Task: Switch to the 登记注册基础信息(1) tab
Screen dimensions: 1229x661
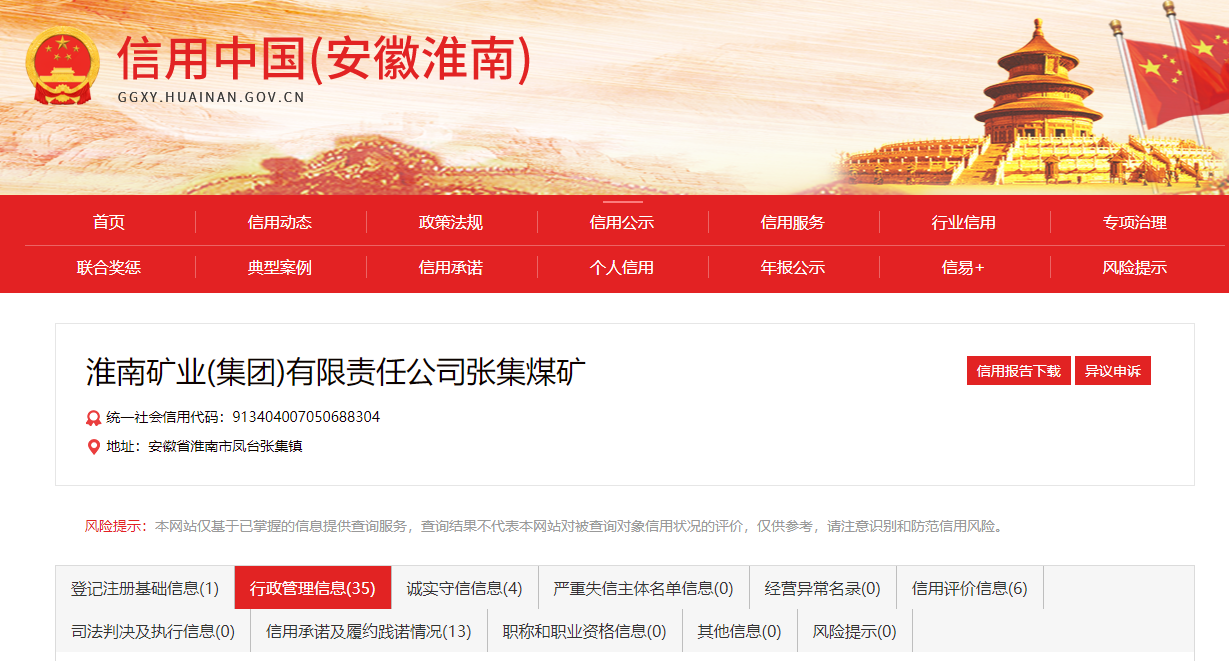Action: 145,588
